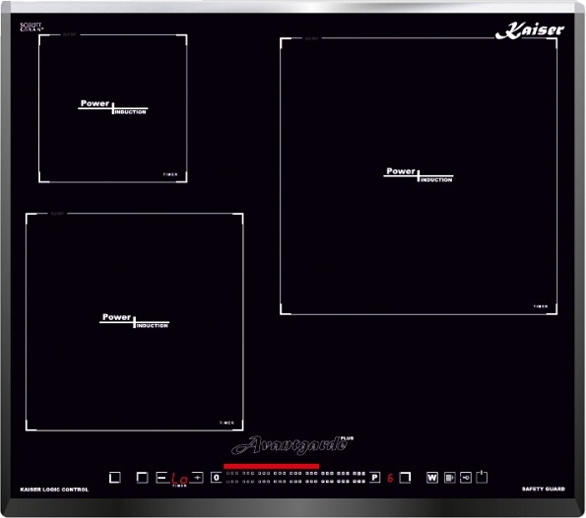
Task: Decrease timer with the minus key
Action: coord(161,478)
